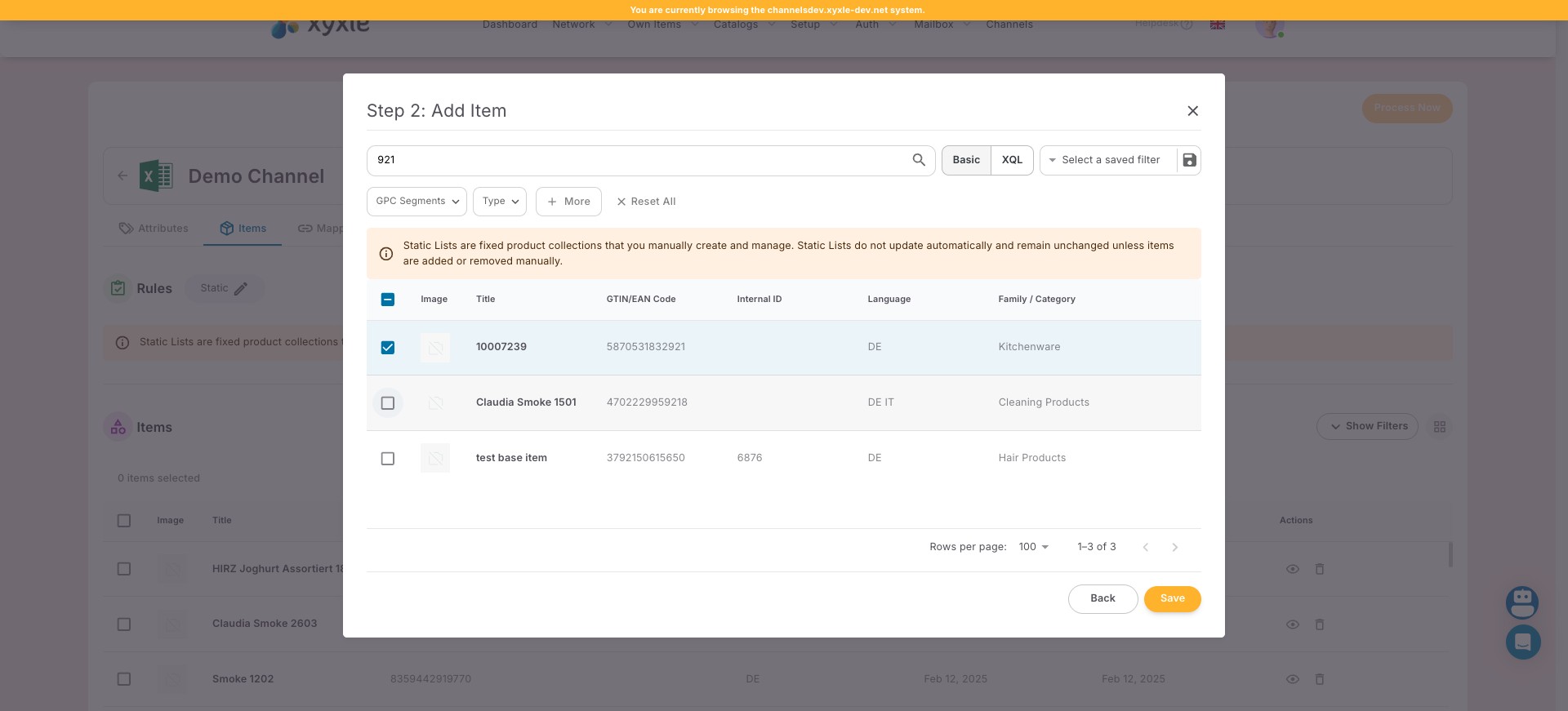Screen dimensions: 1568x711
Task: Click the next page arrow
Action: click(1174, 547)
